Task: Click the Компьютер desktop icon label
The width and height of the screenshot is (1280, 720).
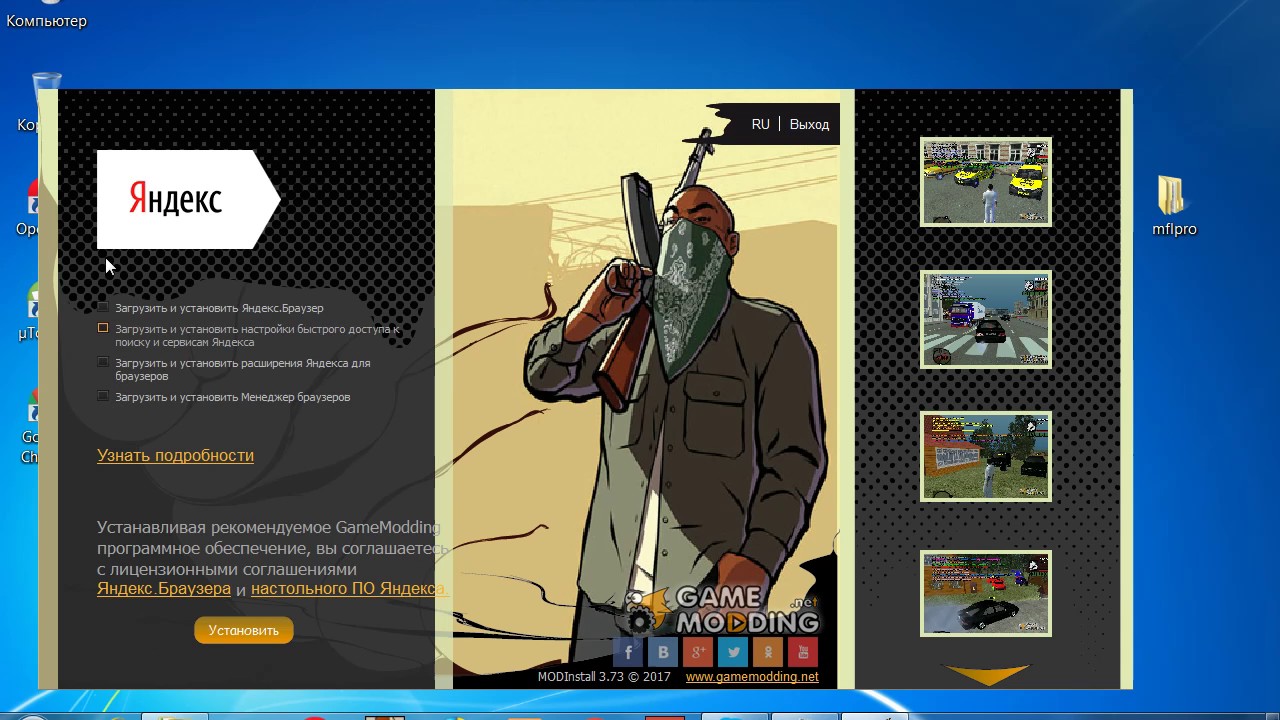Action: tap(46, 21)
